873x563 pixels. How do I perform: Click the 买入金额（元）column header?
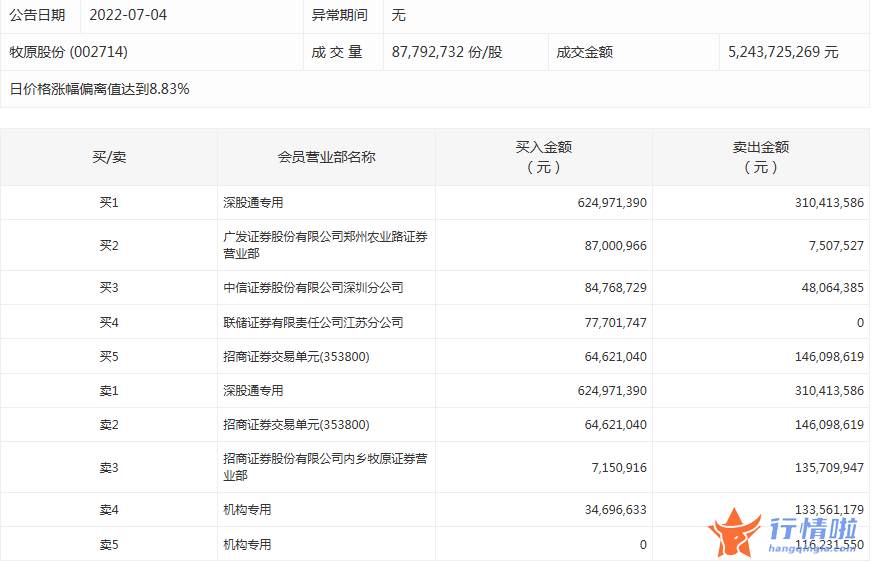pyautogui.click(x=543, y=157)
